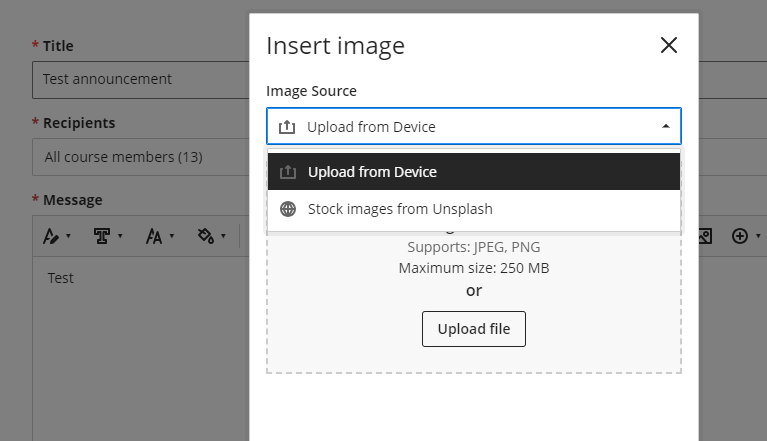The width and height of the screenshot is (767, 441).
Task: Click the insert image icon in the editor toolbar
Action: point(704,236)
